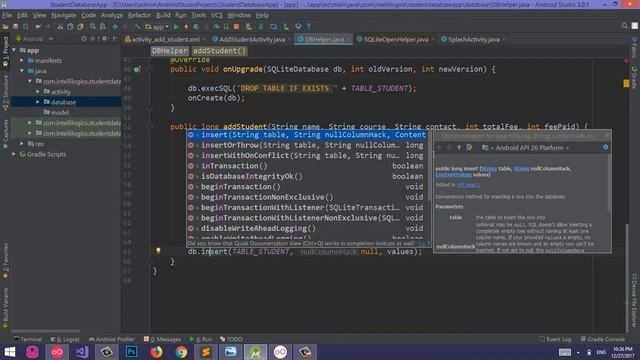Click the DBHelper breadcrumb

[170, 51]
